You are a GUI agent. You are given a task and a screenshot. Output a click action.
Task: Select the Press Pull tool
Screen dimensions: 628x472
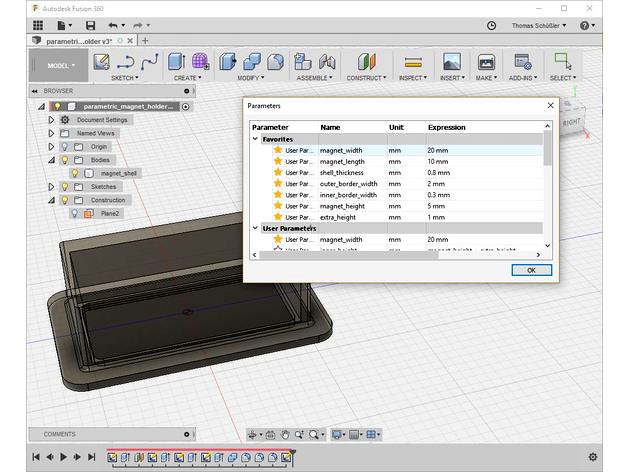click(228, 62)
